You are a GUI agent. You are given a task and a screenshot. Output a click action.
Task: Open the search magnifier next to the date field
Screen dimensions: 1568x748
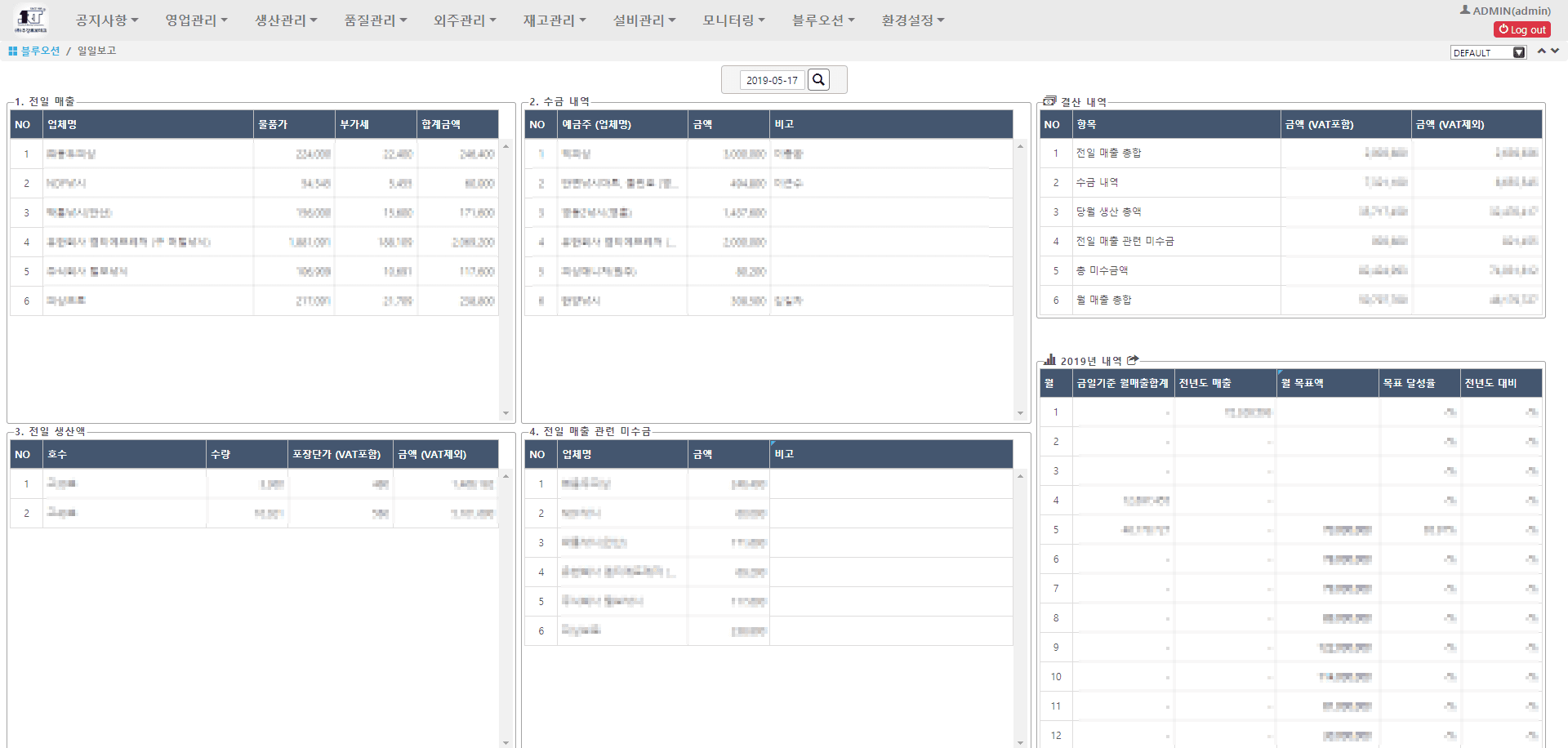819,79
